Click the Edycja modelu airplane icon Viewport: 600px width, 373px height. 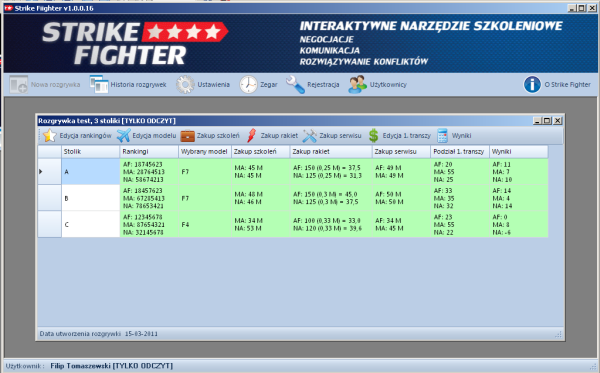click(x=124, y=135)
